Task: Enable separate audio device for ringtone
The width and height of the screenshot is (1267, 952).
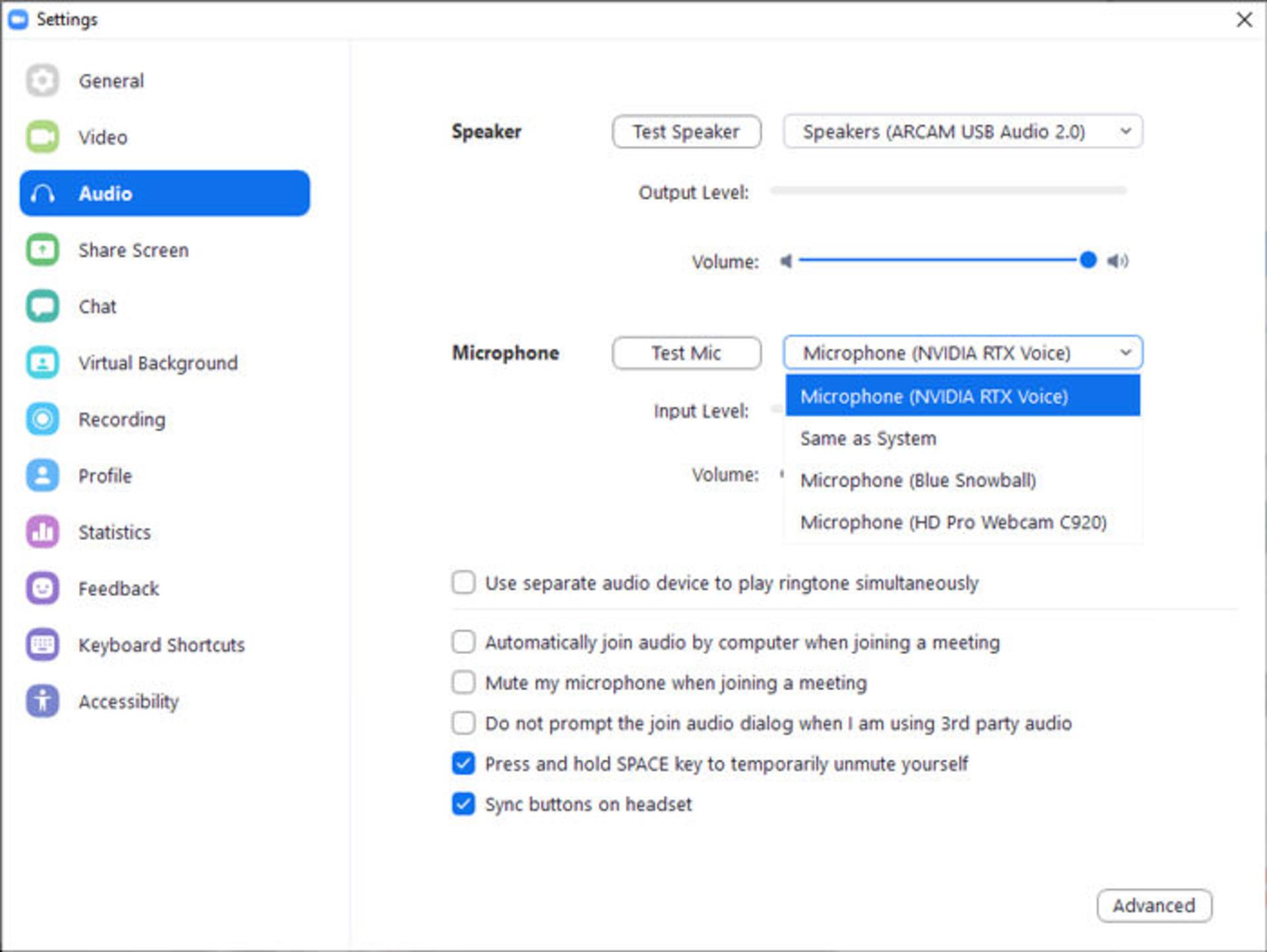Action: click(x=463, y=583)
